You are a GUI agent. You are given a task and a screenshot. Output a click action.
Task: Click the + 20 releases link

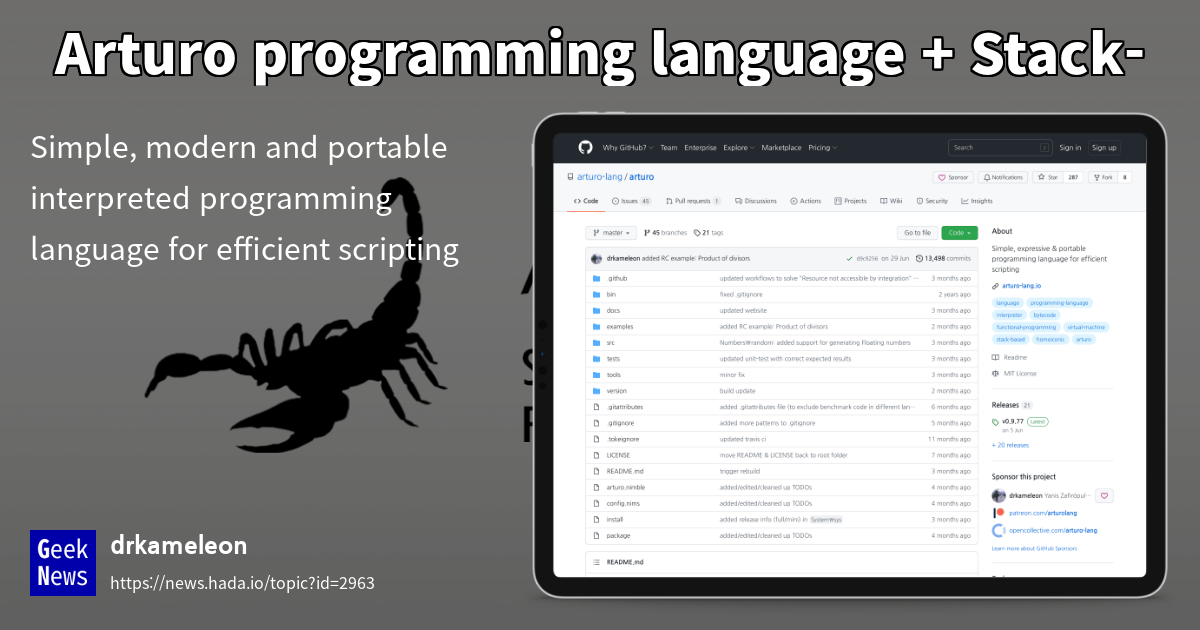click(x=1010, y=445)
